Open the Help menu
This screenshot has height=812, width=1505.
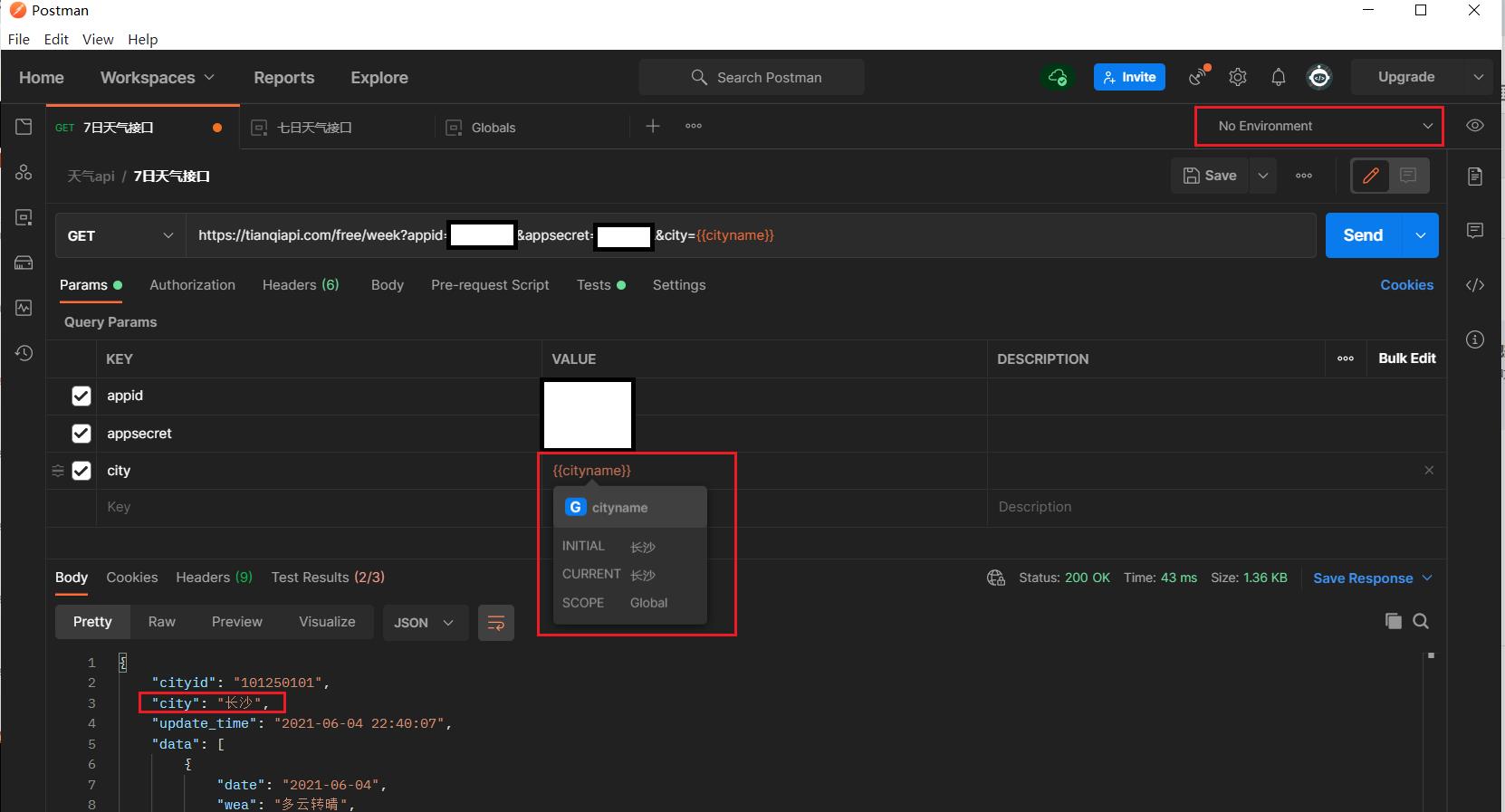click(x=143, y=39)
